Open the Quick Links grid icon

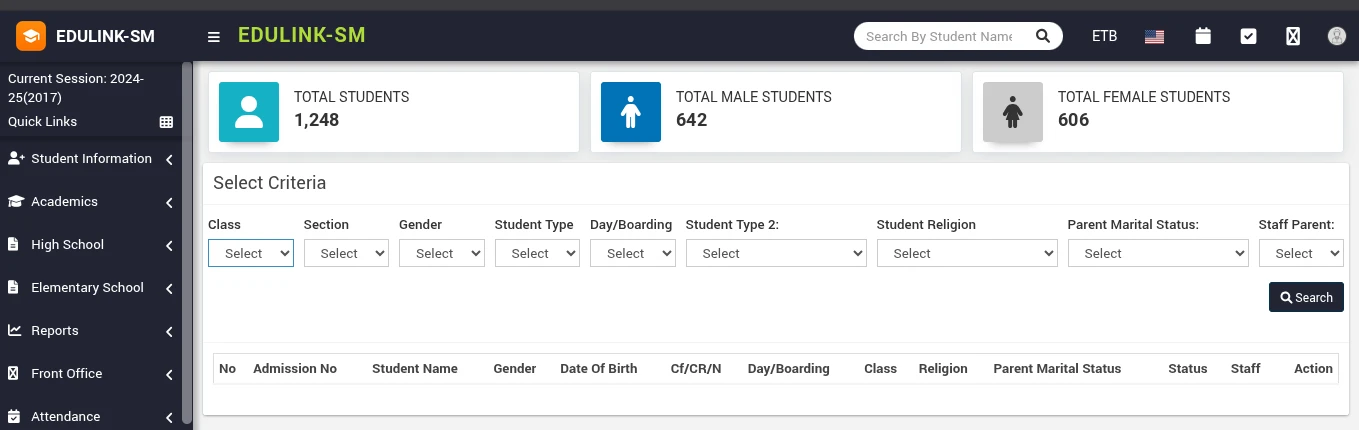pos(167,122)
